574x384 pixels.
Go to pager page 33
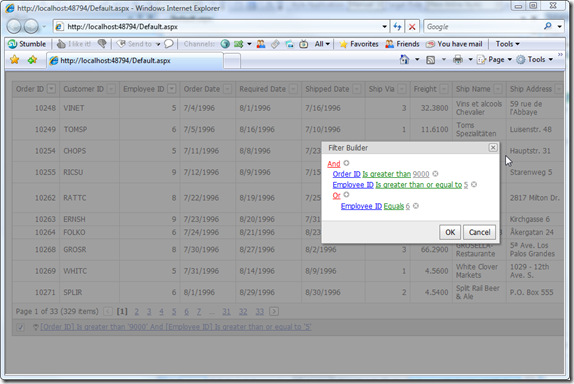pos(260,312)
